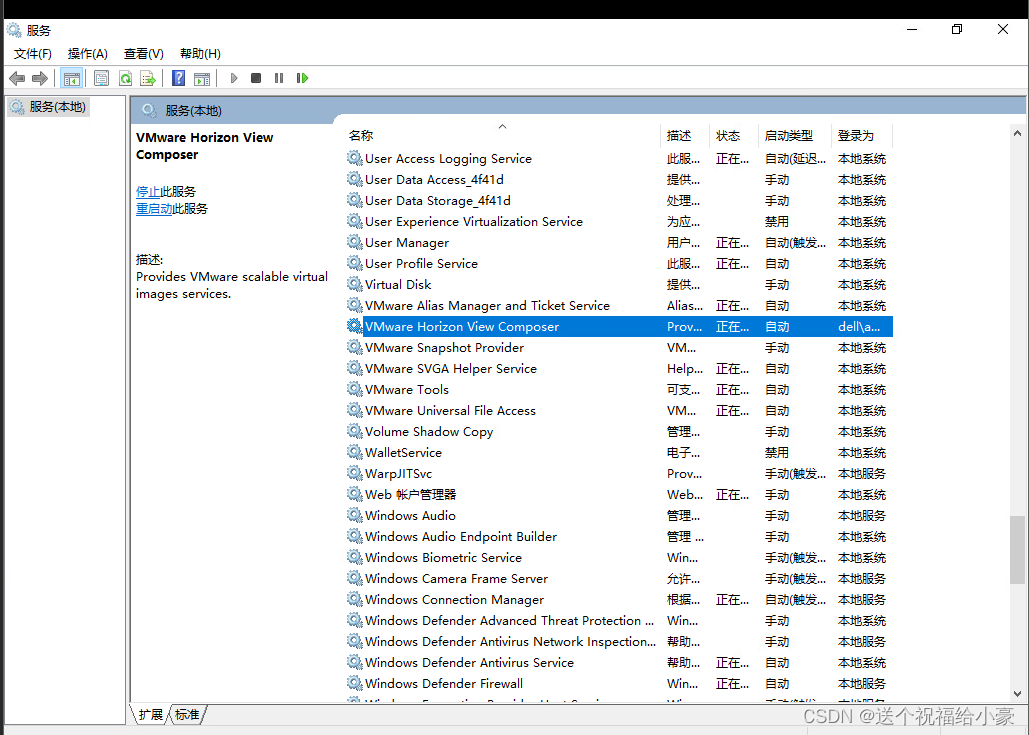Select User Experience Virtualization Service row
Screen dimensions: 1029x735
click(x=620, y=221)
